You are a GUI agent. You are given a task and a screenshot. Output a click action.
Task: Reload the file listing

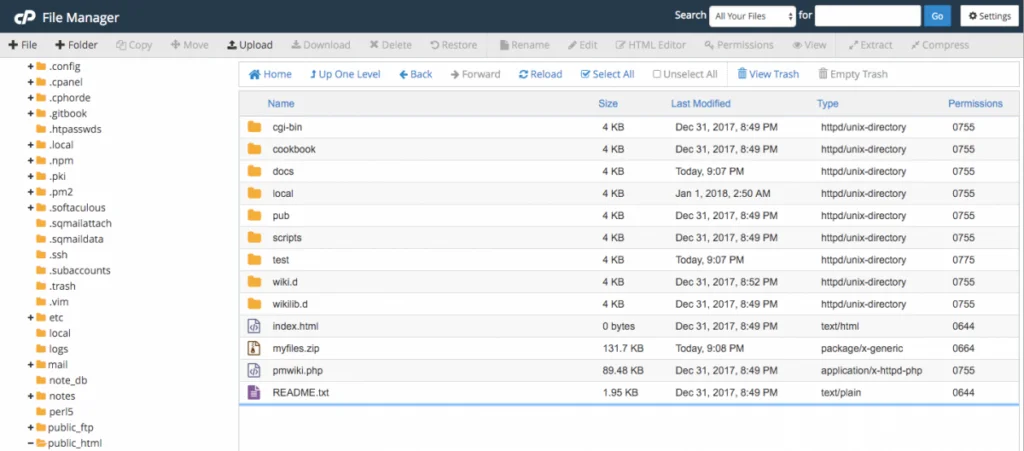point(540,74)
